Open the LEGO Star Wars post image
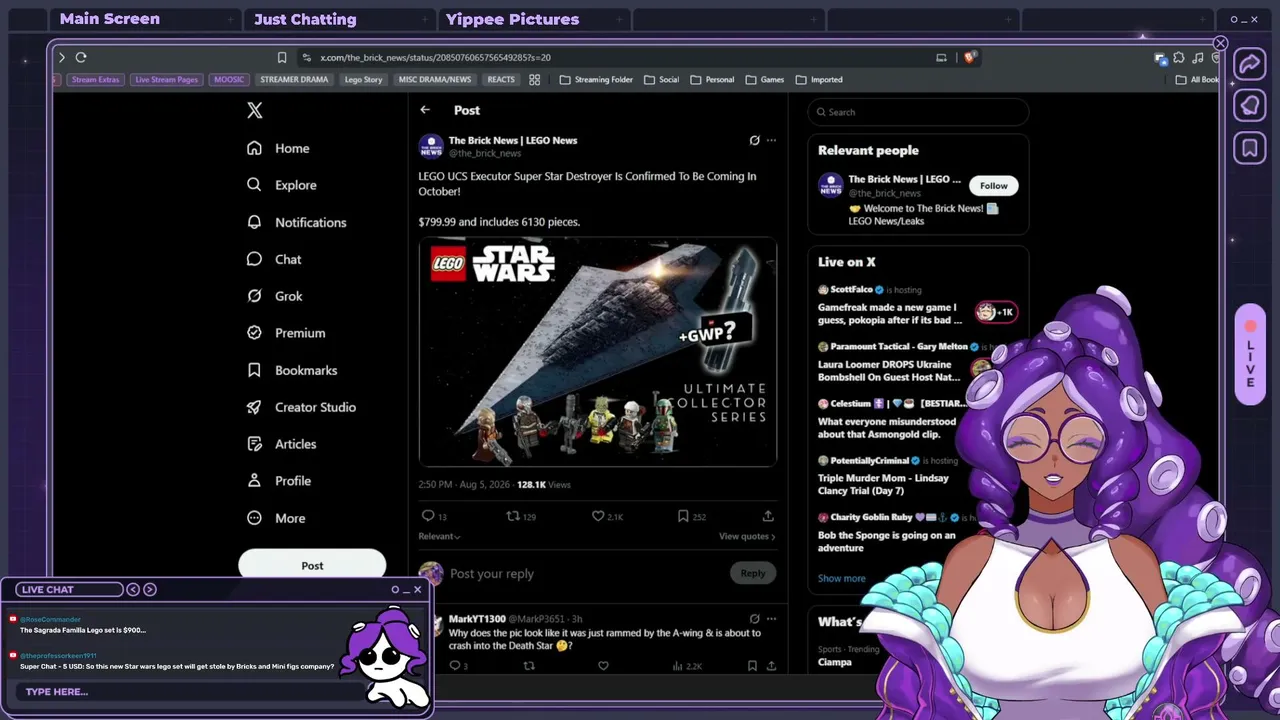 598,352
